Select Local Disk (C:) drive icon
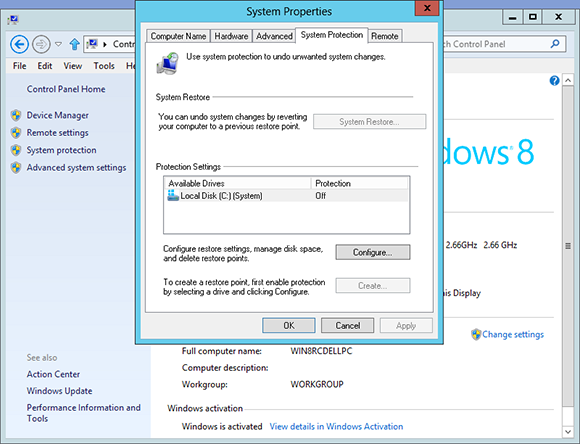Screen dimensions: 580x444 click(173, 195)
